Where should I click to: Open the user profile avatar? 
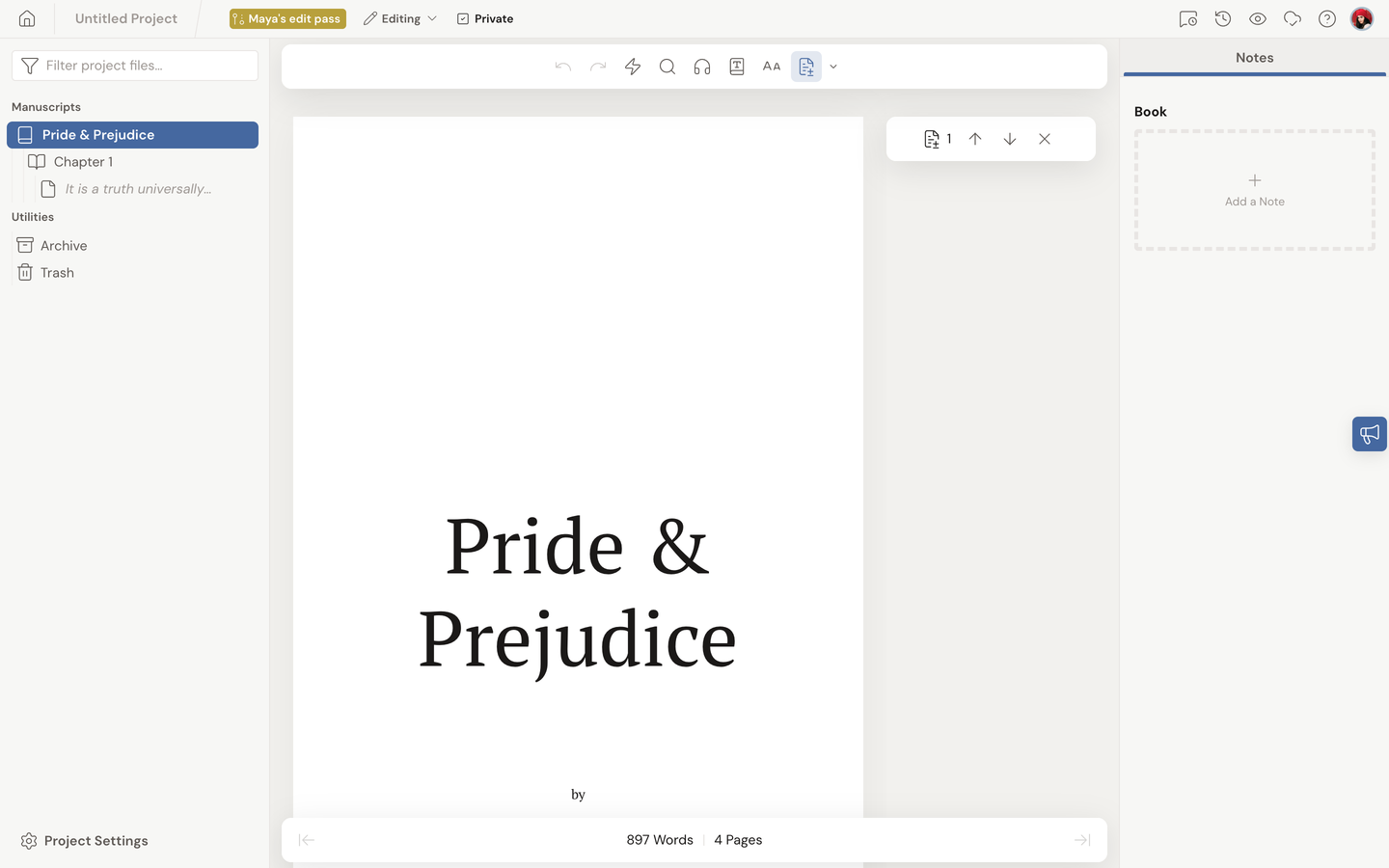pyautogui.click(x=1362, y=18)
